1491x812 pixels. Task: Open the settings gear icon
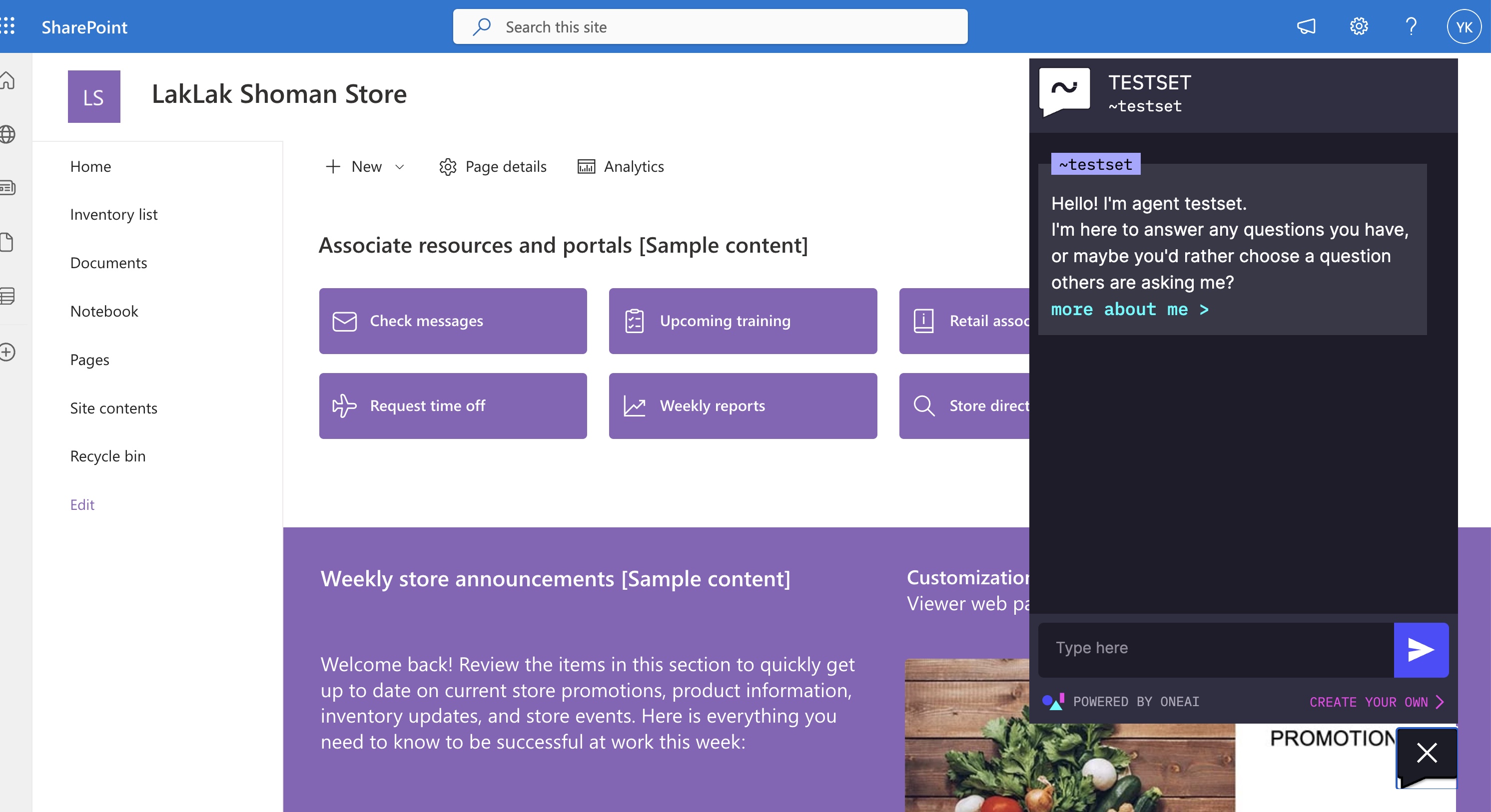(1359, 26)
